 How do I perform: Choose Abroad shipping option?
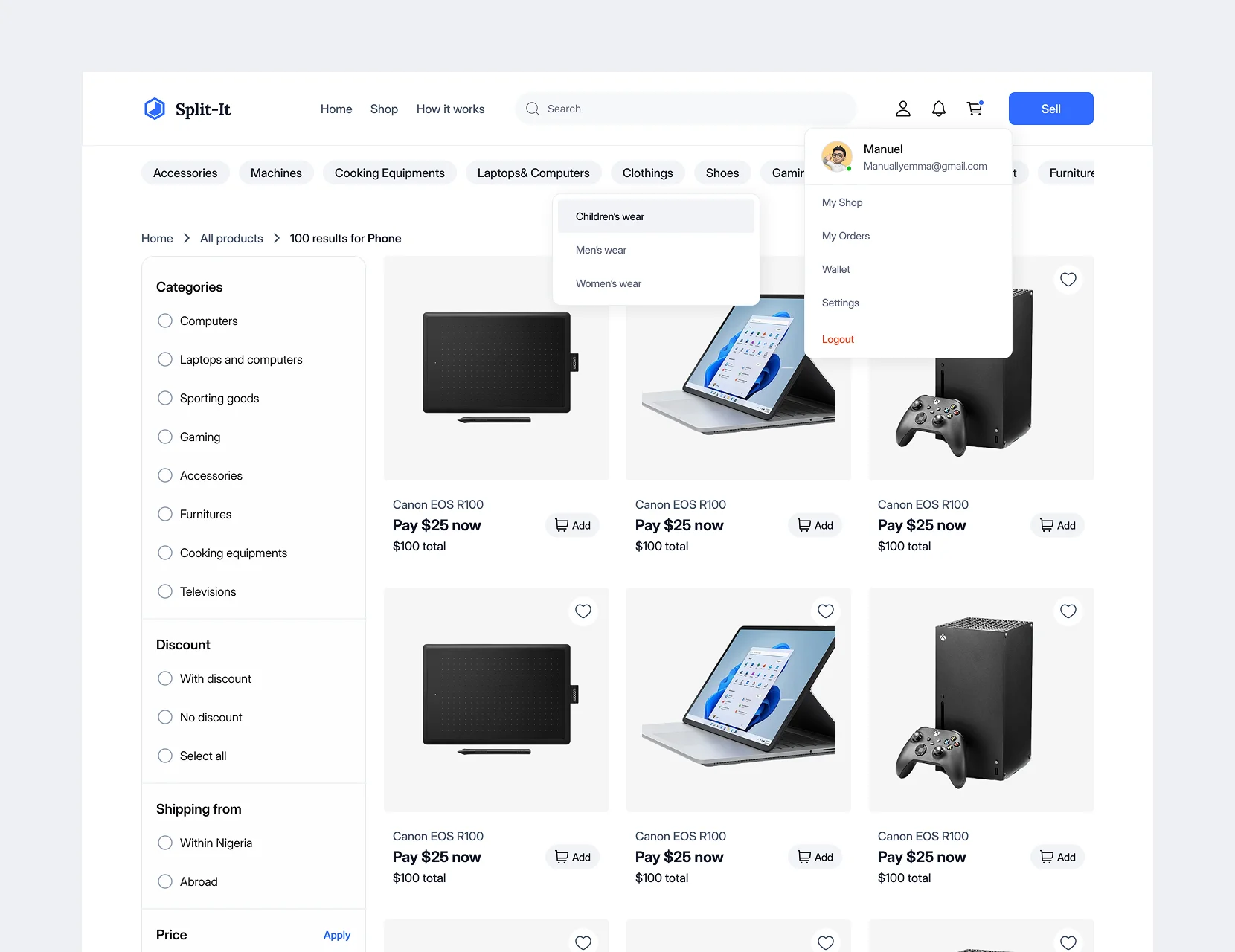click(x=165, y=881)
